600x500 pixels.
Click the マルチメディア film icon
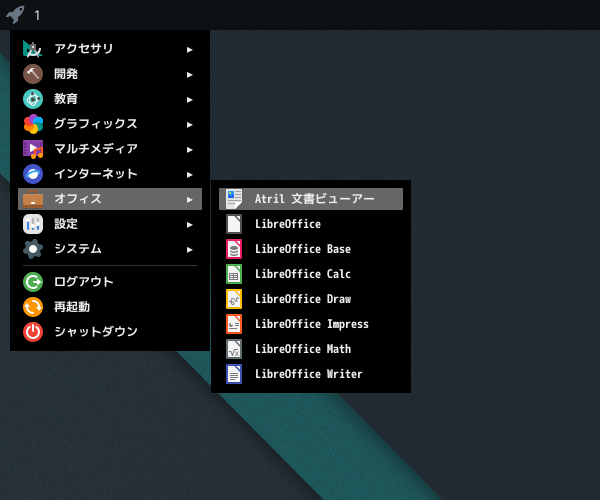(x=33, y=149)
